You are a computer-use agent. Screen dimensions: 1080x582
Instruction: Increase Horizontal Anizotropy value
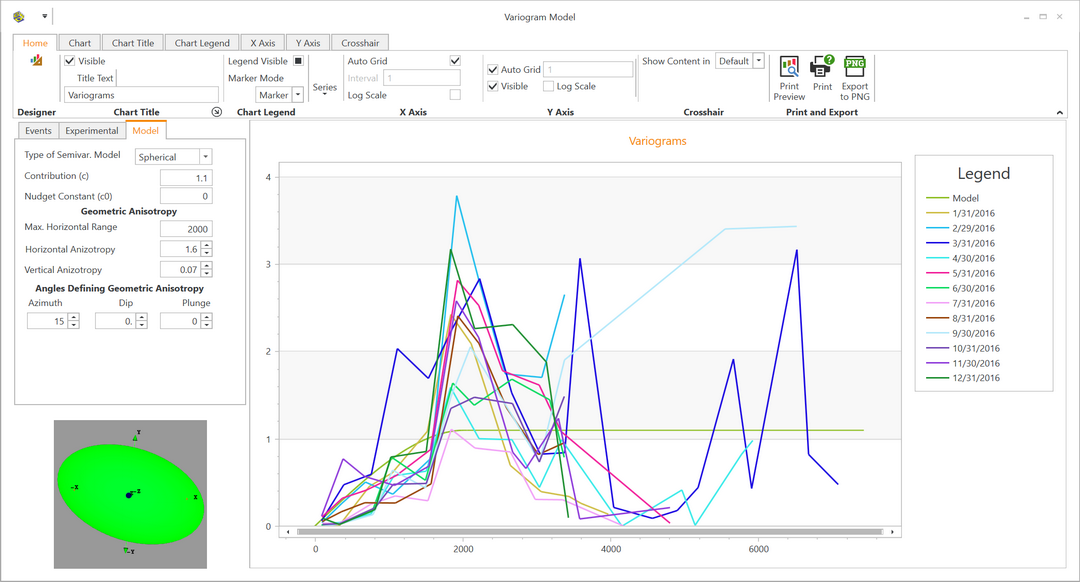point(207,245)
